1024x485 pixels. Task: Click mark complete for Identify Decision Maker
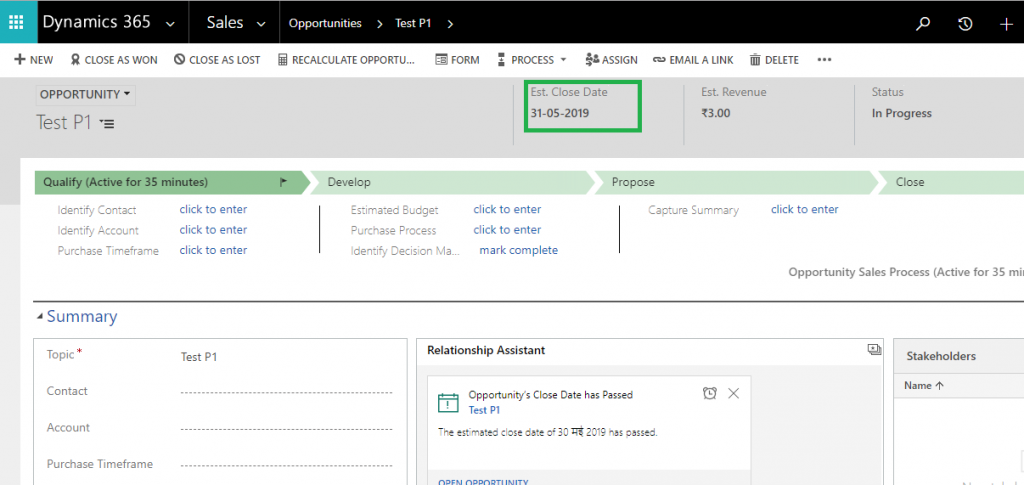(518, 251)
